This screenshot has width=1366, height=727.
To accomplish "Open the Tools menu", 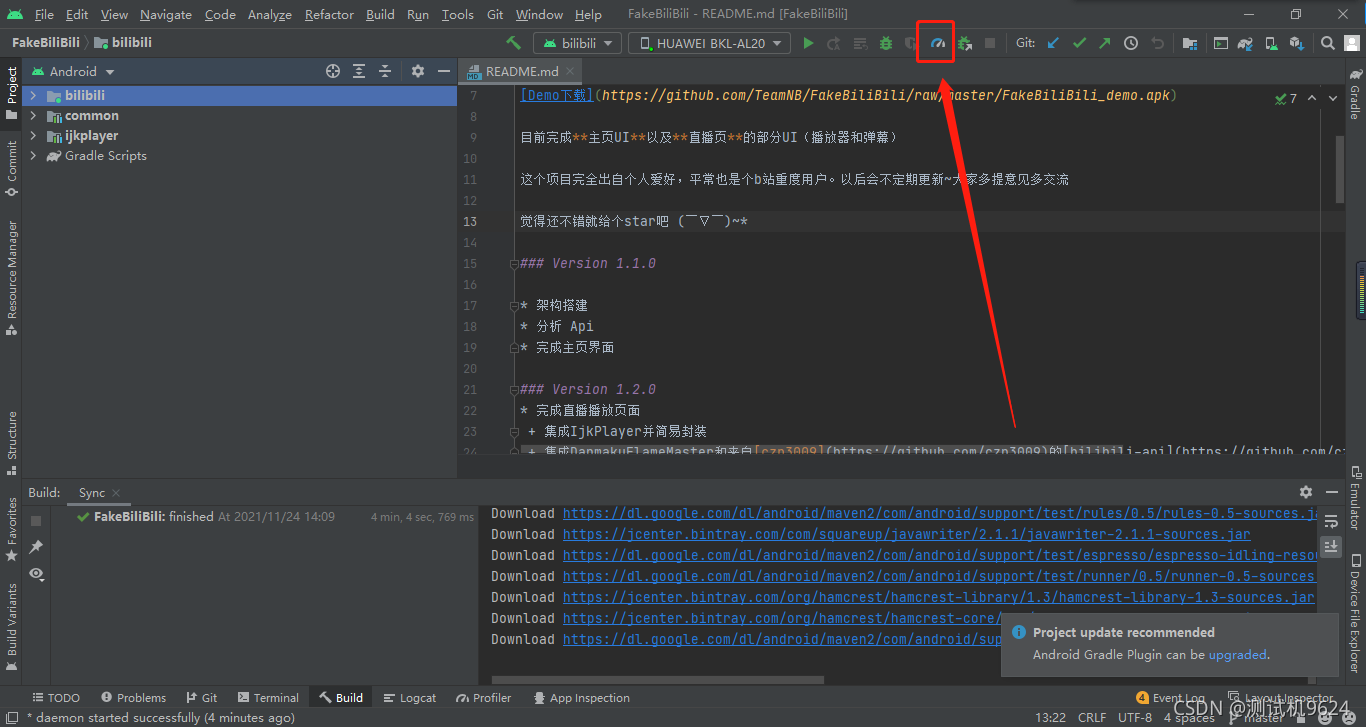I will click(x=458, y=14).
